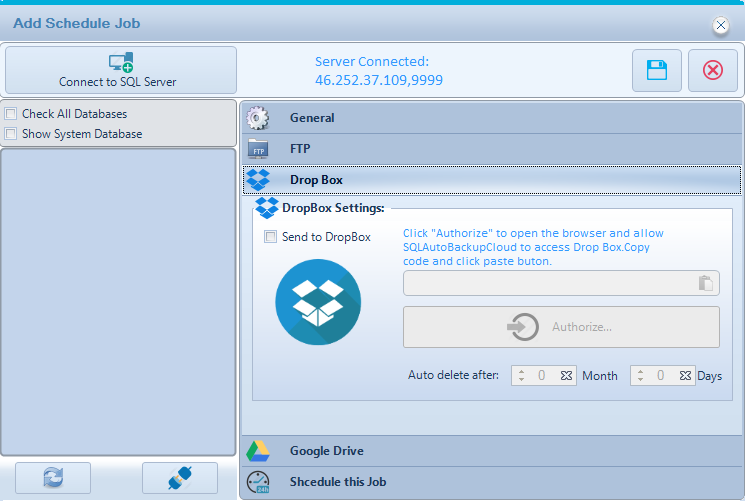Viewport: 745px width, 501px height.
Task: Click the Server Connected: label
Action: tap(372, 61)
